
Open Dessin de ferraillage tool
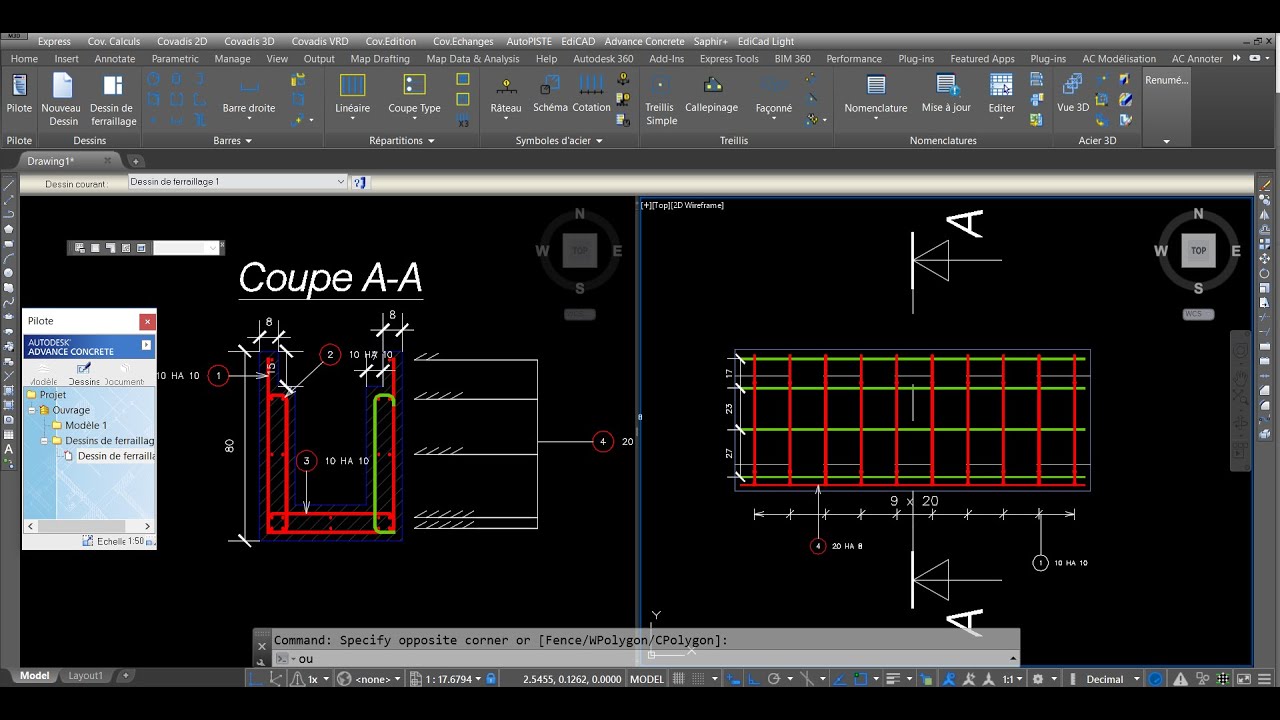pyautogui.click(x=112, y=100)
